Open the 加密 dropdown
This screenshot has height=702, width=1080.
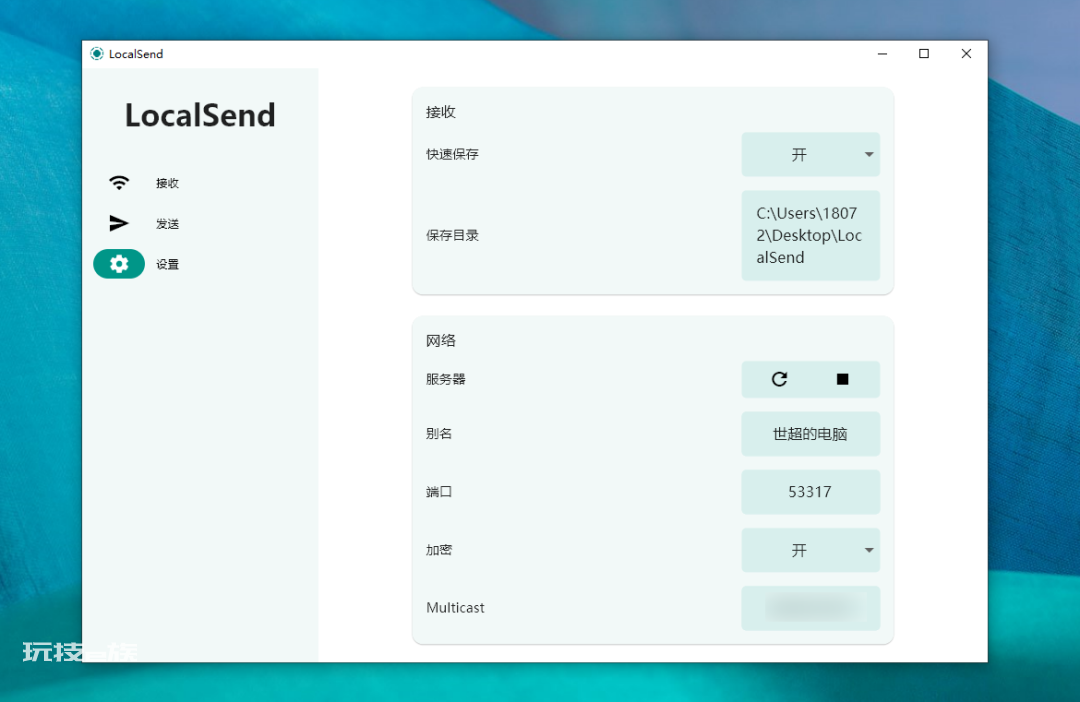[x=811, y=550]
